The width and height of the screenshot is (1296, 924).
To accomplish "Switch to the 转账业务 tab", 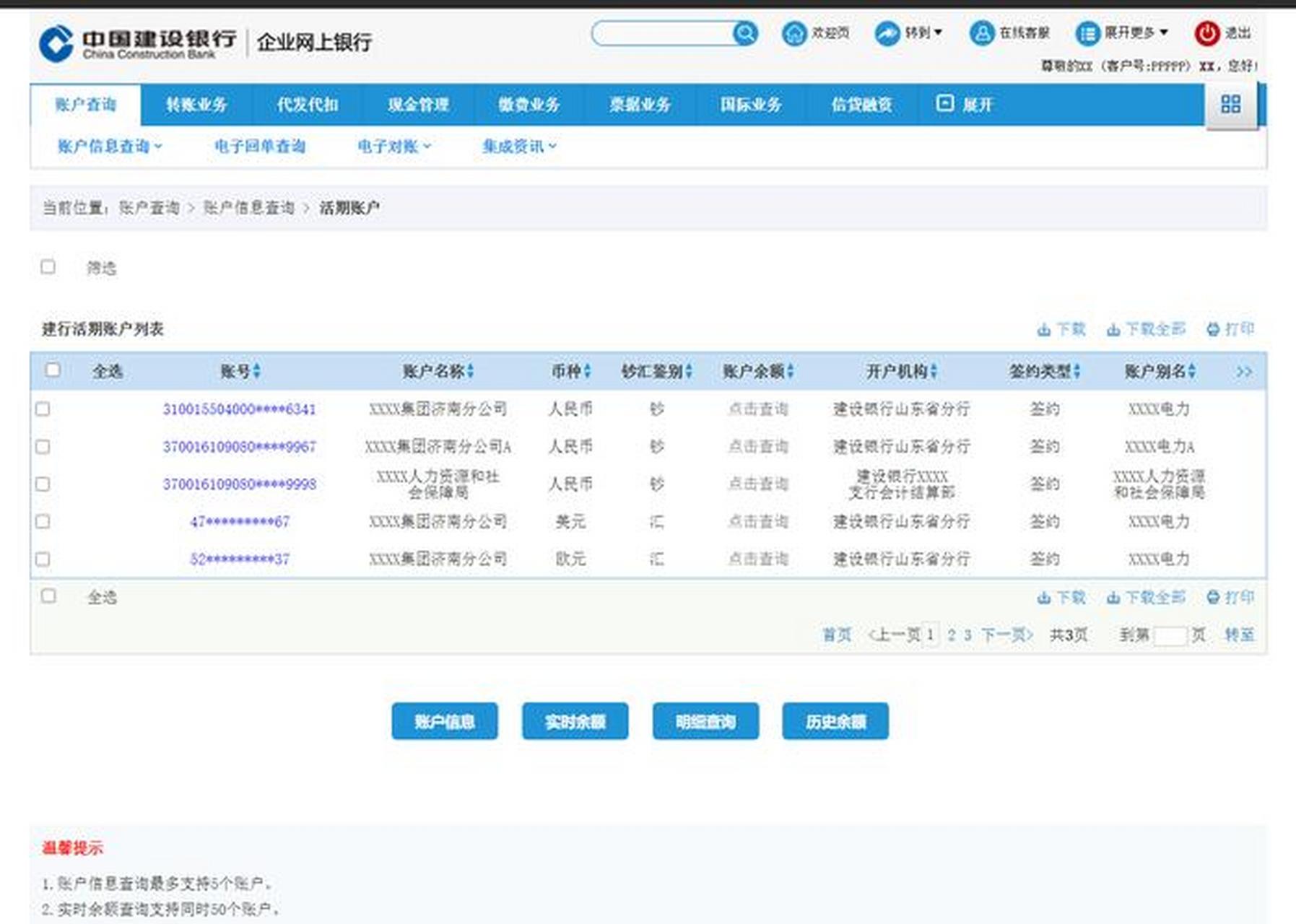I will 197,105.
